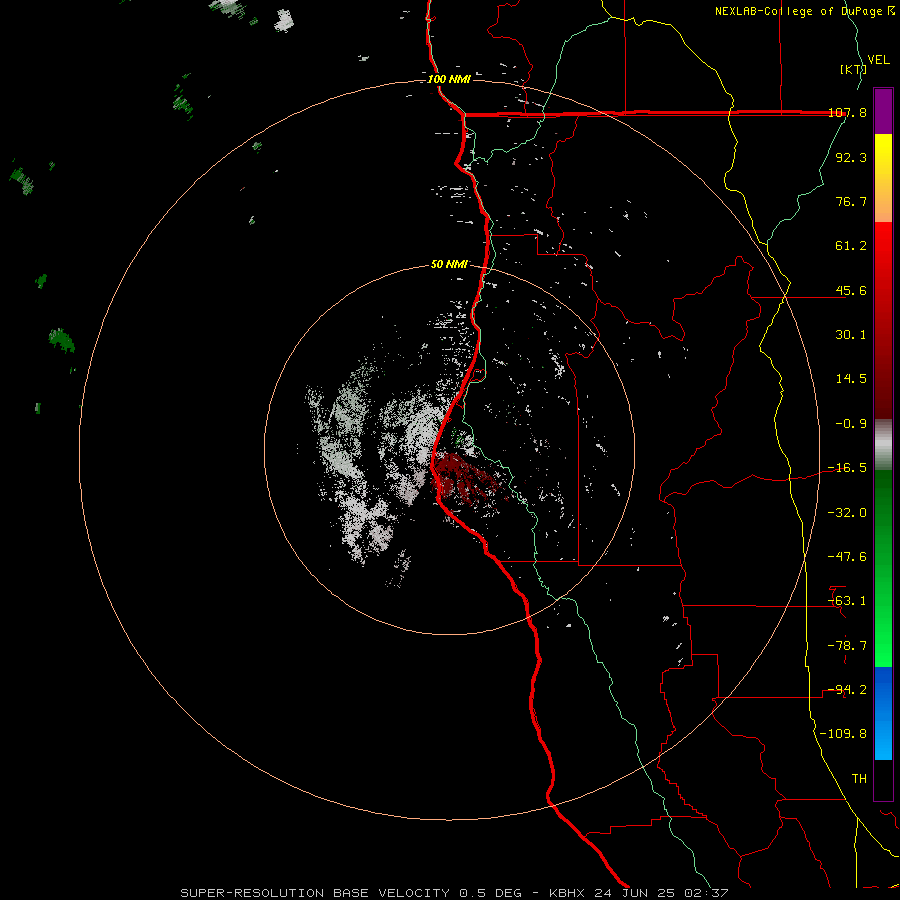Screen dimensions: 900x900
Task: Click the 14.5 velocity scale value
Action: (851, 379)
